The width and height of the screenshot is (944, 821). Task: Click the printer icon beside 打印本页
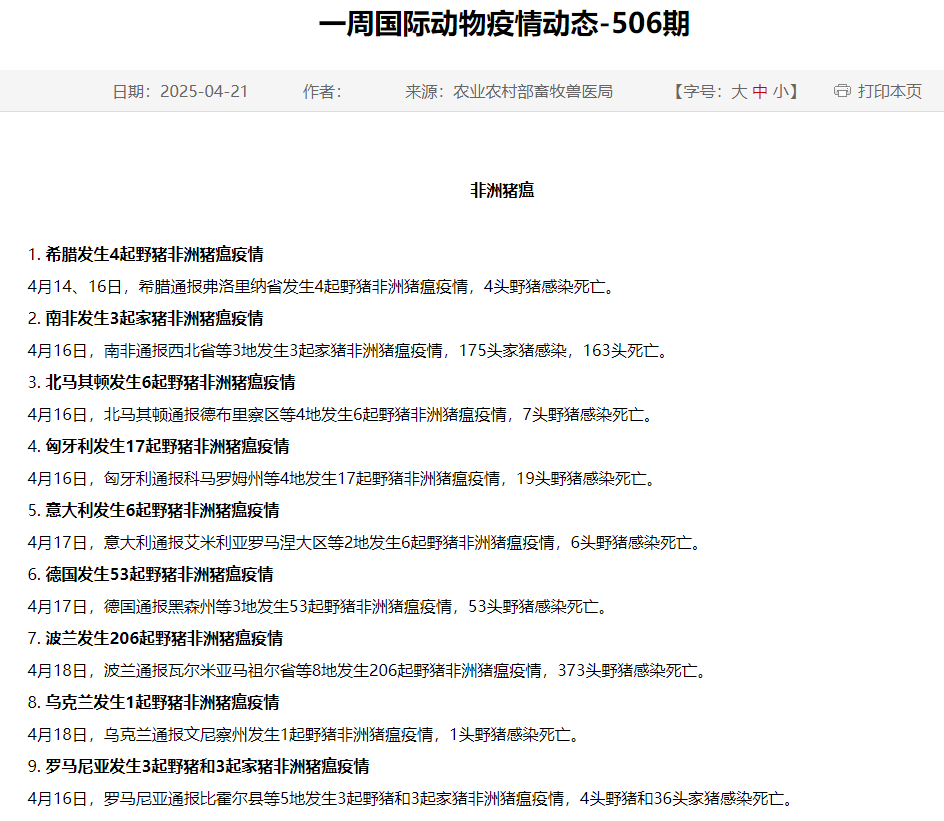tap(842, 91)
